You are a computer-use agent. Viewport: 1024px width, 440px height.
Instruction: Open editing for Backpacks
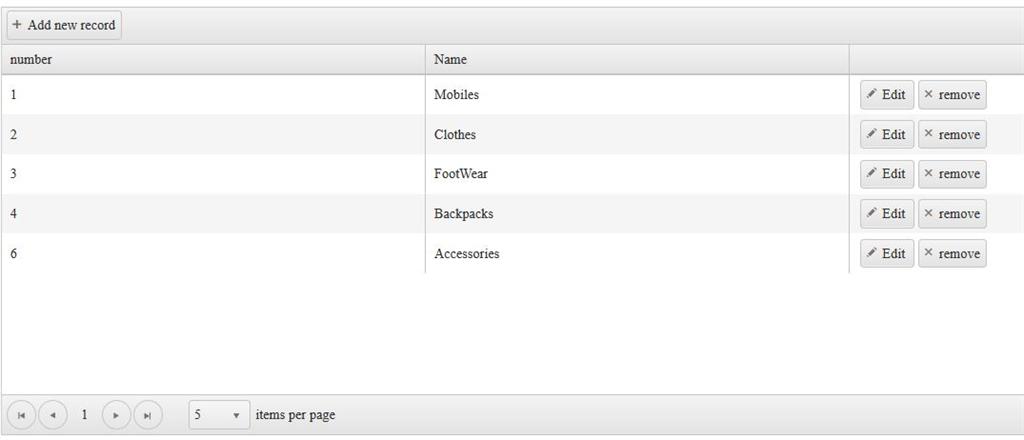[886, 214]
